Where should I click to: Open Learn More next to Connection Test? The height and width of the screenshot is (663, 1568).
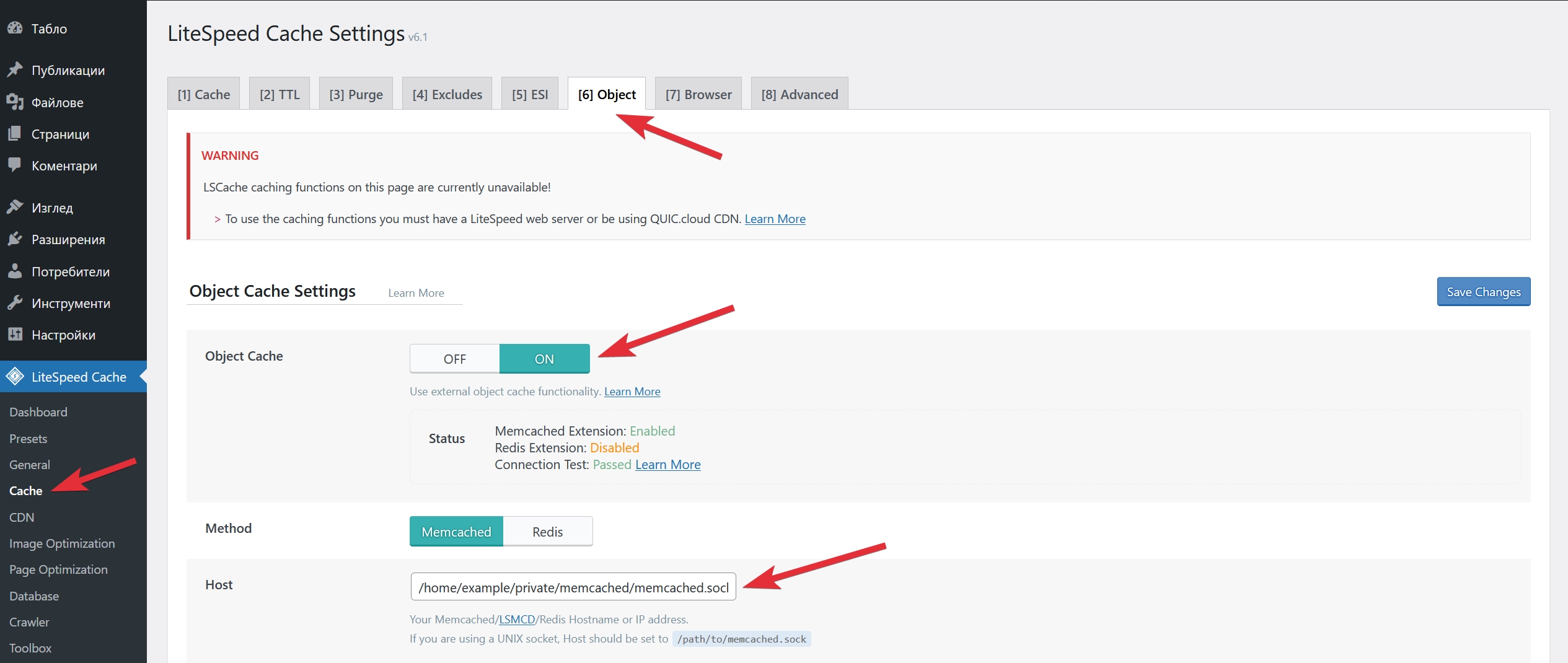pyautogui.click(x=668, y=464)
